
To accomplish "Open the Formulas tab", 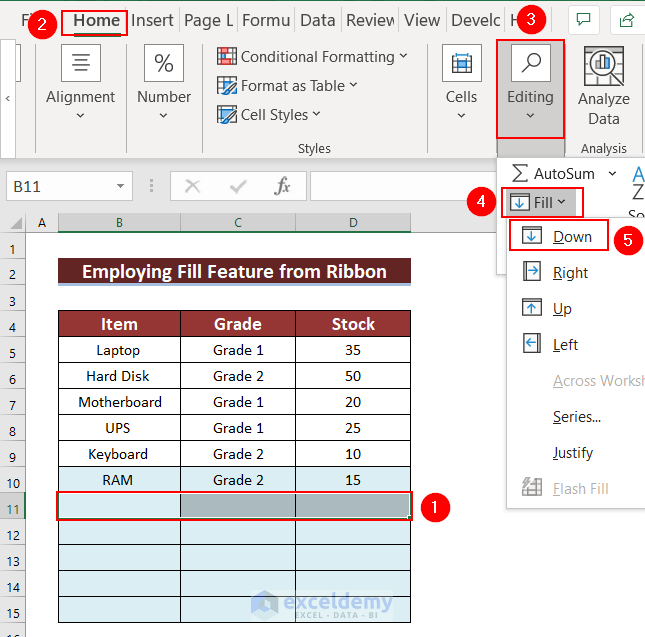I will pyautogui.click(x=266, y=20).
